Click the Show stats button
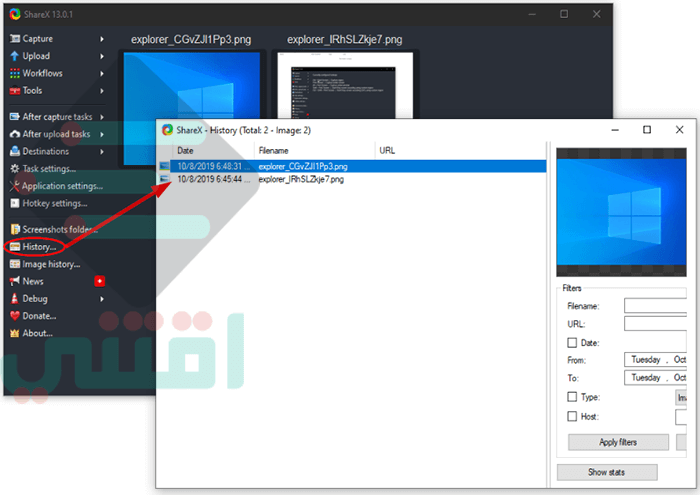The width and height of the screenshot is (700, 495). 607,472
